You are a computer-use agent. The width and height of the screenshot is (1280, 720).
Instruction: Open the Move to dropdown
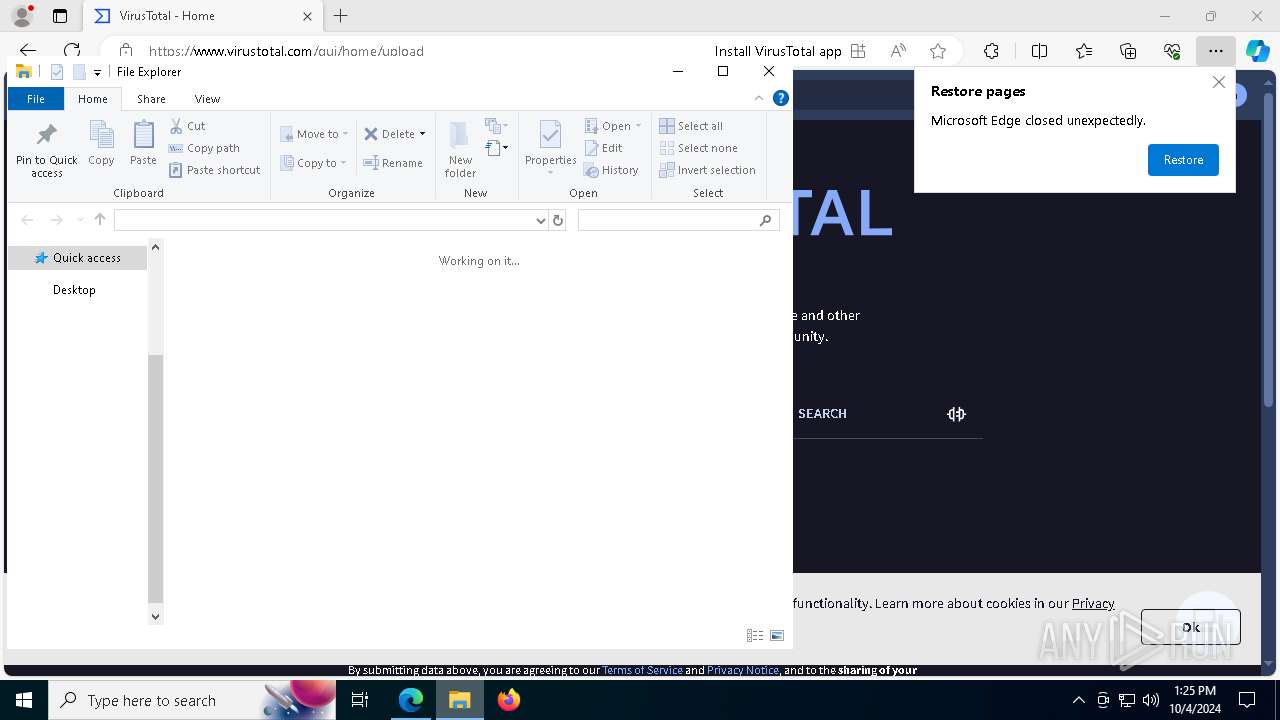[314, 134]
